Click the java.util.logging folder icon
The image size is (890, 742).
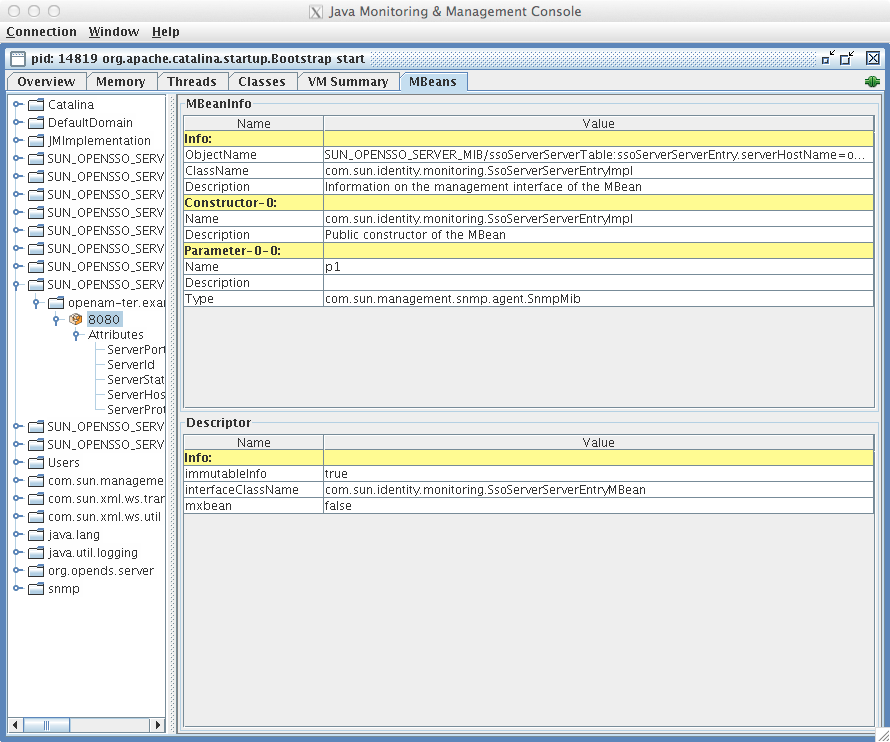coord(34,552)
